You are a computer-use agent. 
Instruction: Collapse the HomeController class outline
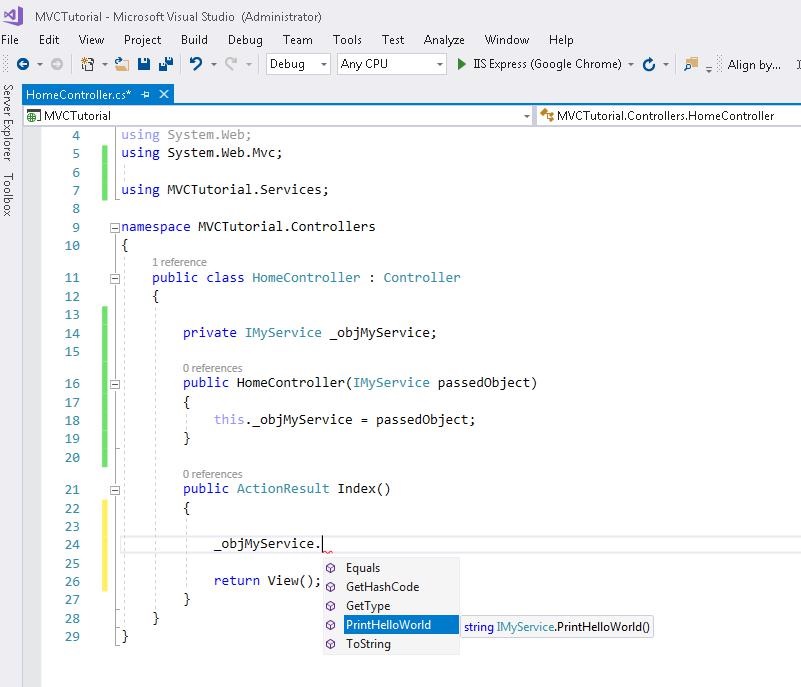pyautogui.click(x=115, y=278)
